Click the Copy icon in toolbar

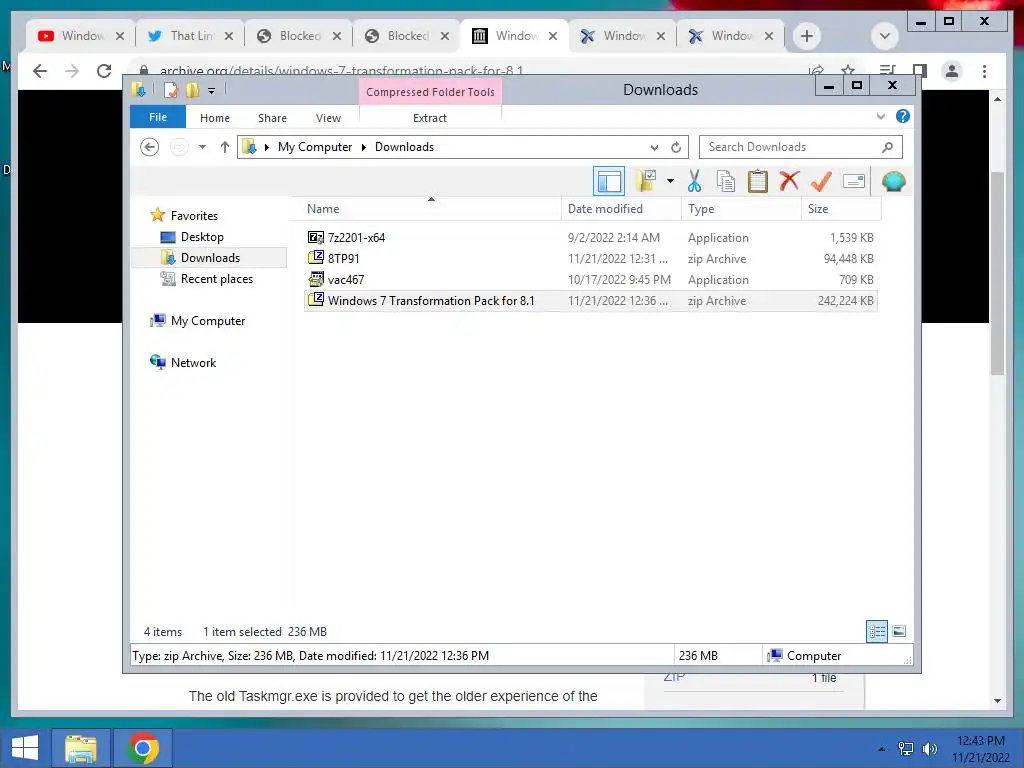(726, 181)
